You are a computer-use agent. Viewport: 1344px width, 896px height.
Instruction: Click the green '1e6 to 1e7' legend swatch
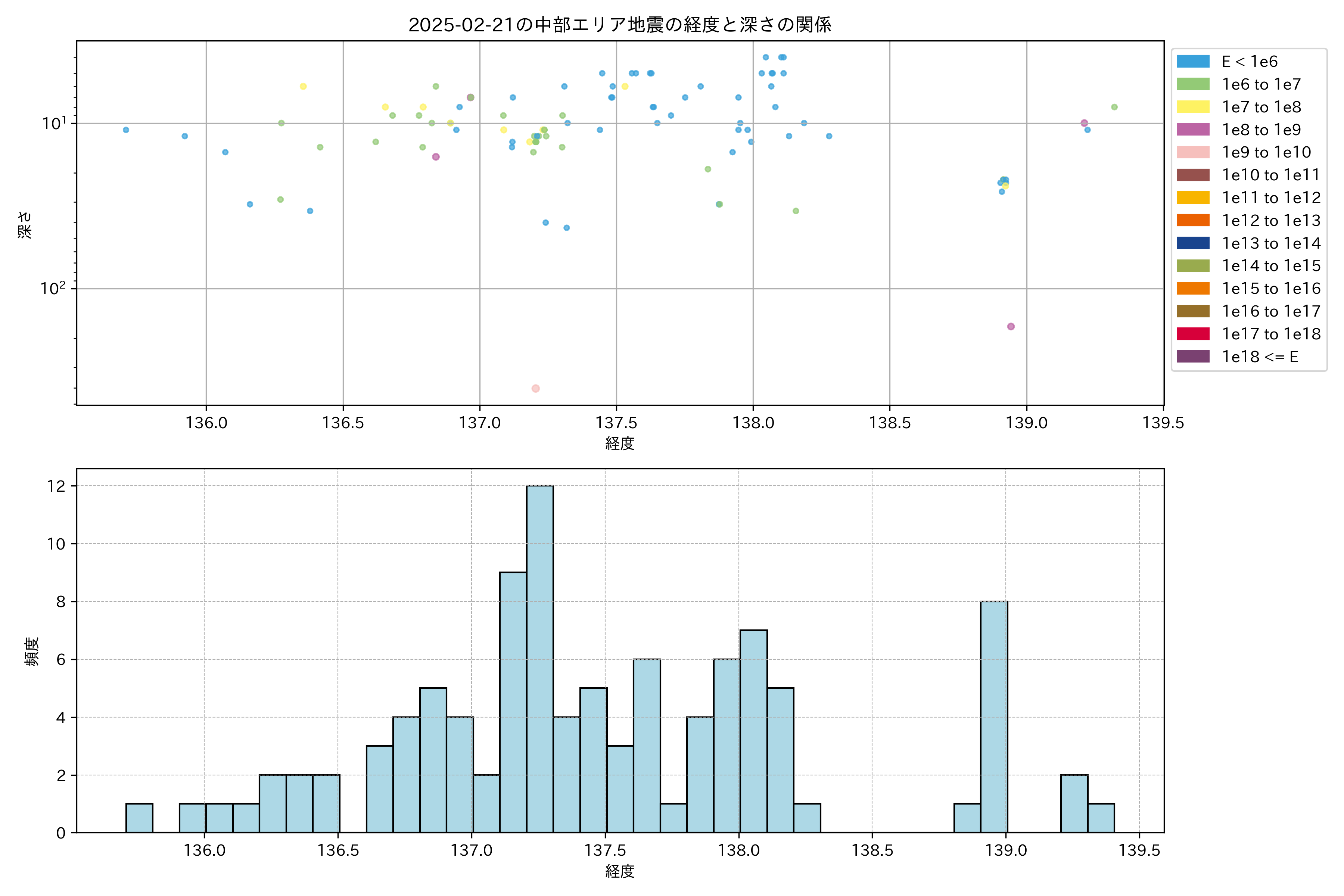point(1192,84)
